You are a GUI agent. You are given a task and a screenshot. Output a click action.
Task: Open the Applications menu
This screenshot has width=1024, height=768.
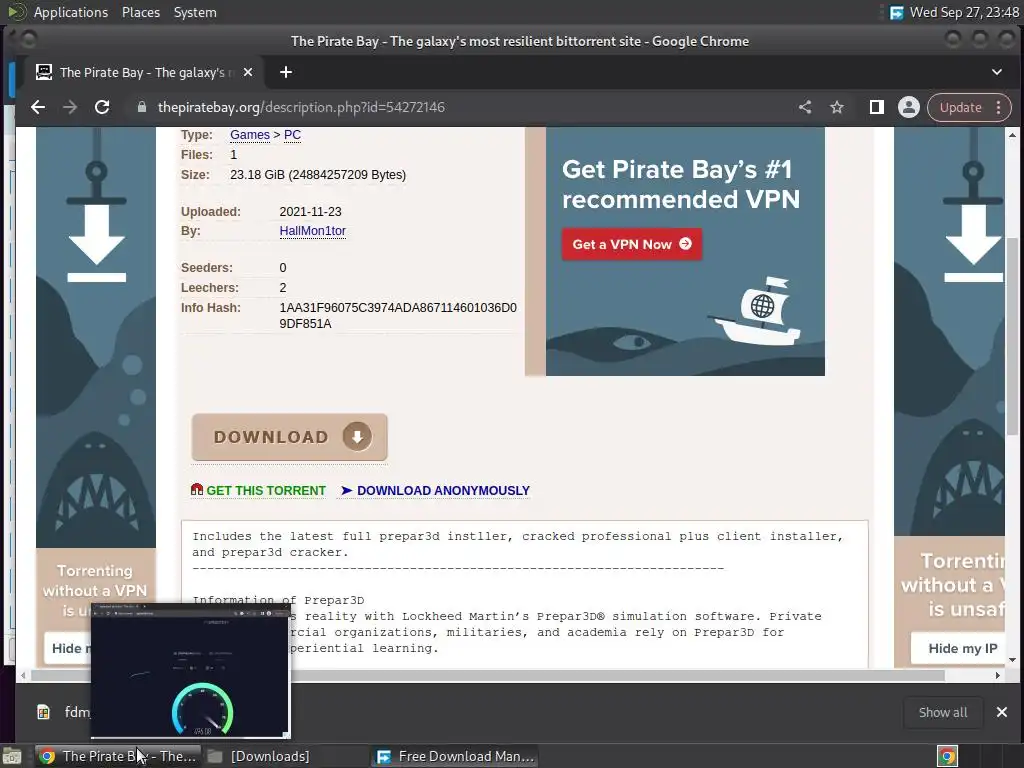coord(71,12)
